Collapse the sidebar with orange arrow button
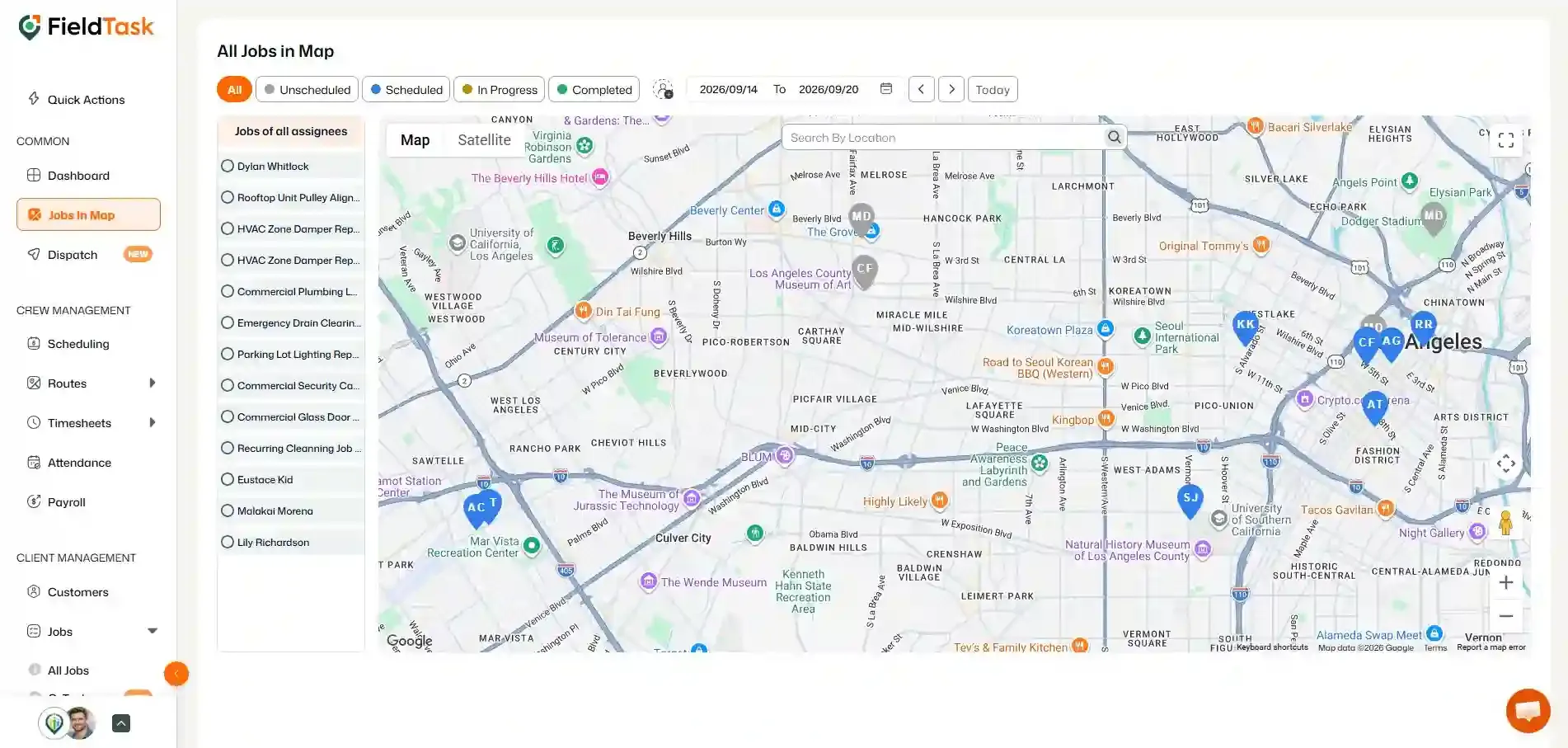This screenshot has width=1568, height=748. click(x=176, y=674)
